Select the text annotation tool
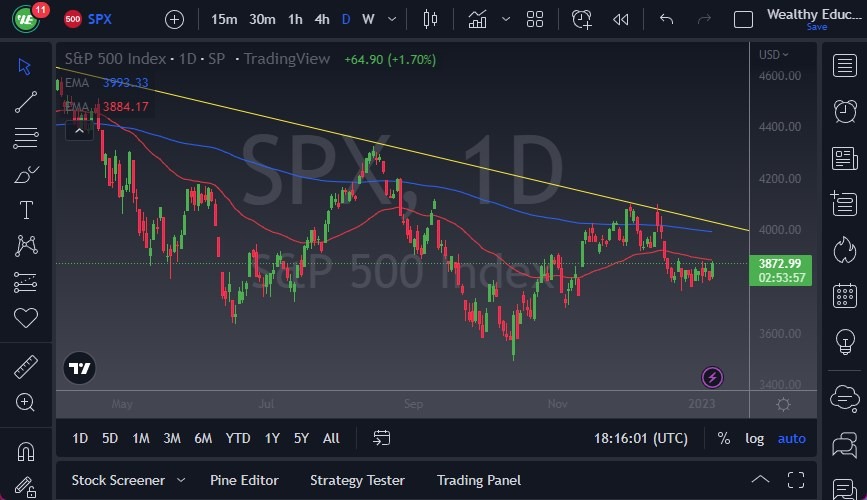Image resolution: width=867 pixels, height=500 pixels. (26, 210)
